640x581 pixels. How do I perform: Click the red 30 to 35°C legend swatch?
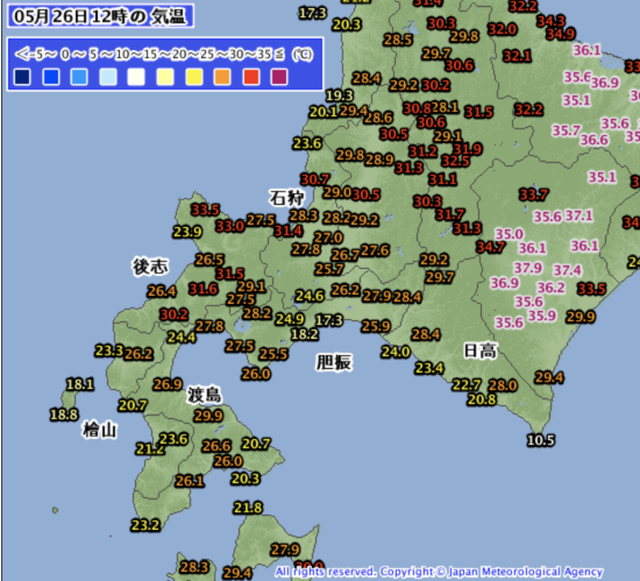[x=251, y=77]
